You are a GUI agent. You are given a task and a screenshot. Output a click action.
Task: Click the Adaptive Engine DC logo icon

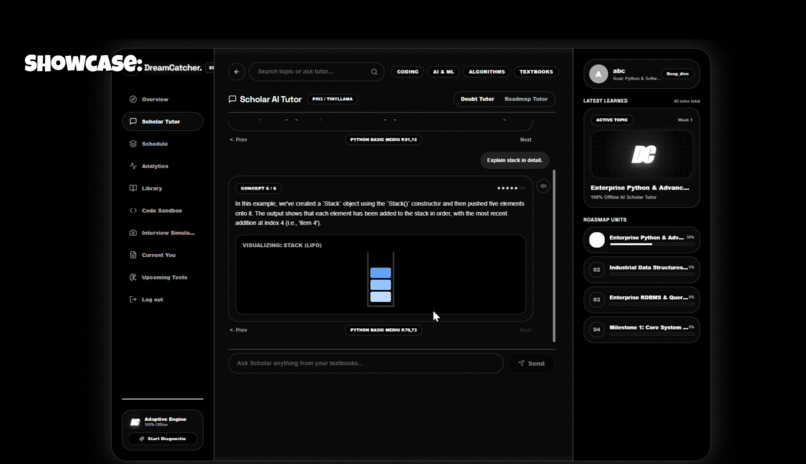pyautogui.click(x=135, y=422)
